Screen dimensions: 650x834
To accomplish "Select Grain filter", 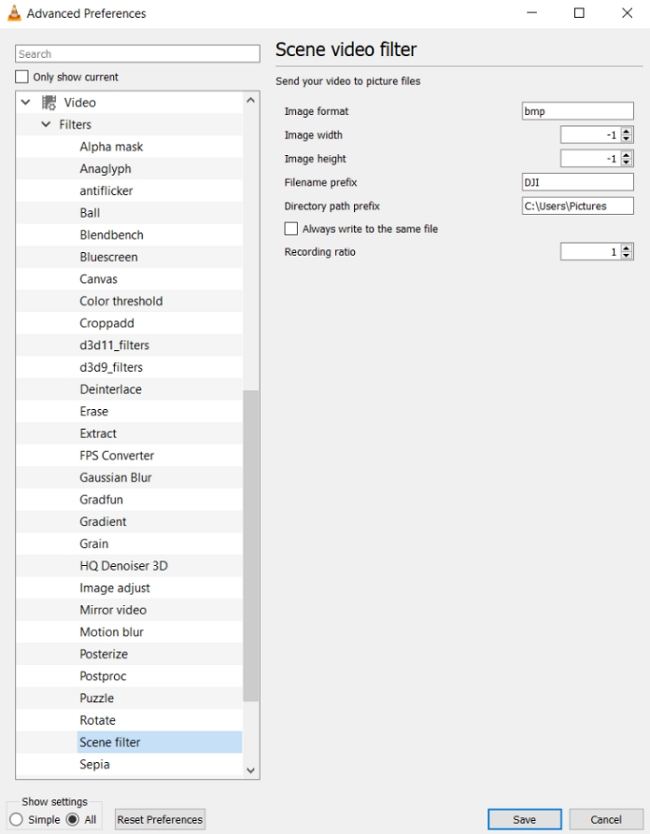I will (94, 544).
